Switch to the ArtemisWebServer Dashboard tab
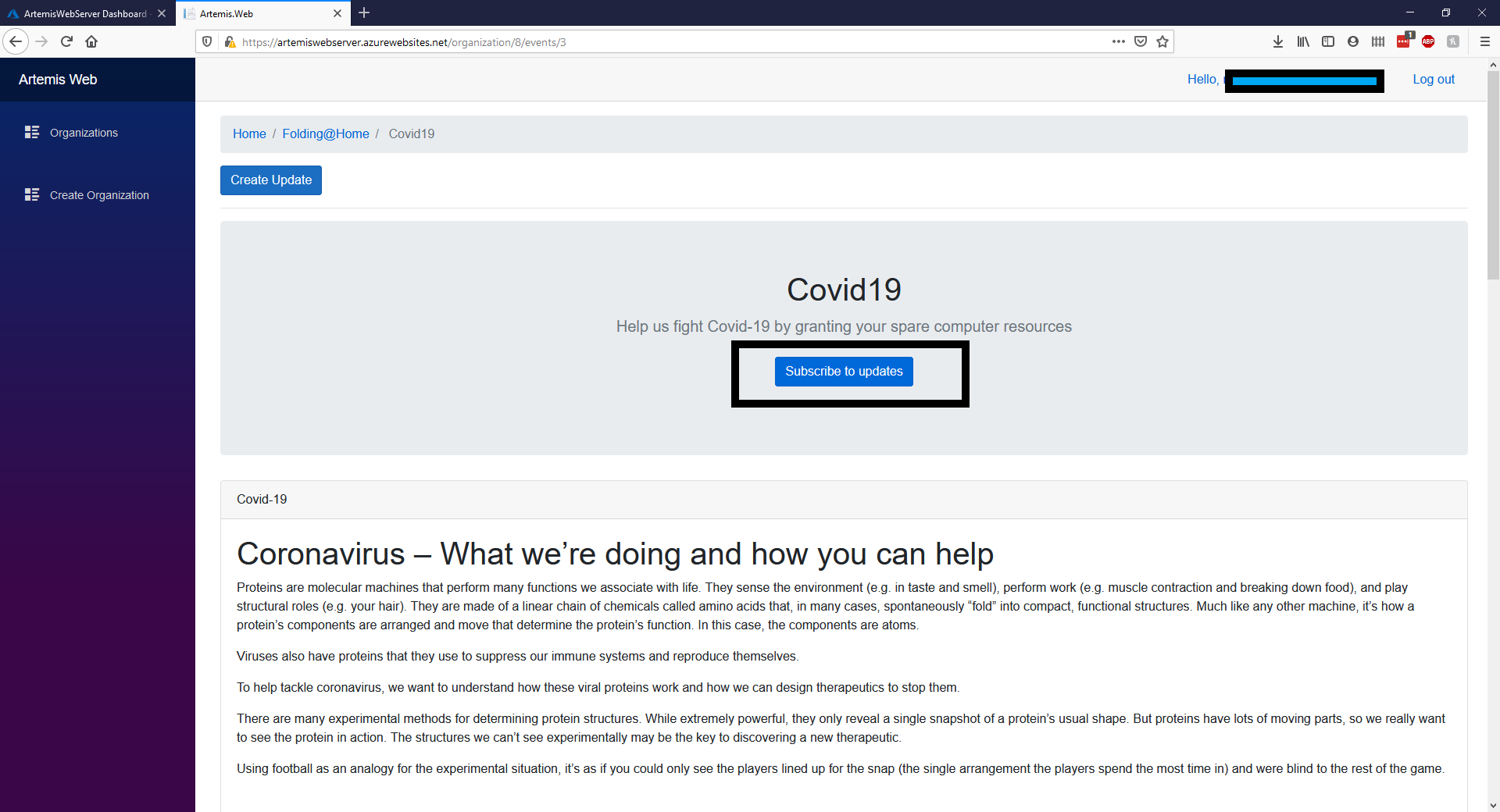Screen dimensions: 1500x812 pyautogui.click(x=85, y=13)
